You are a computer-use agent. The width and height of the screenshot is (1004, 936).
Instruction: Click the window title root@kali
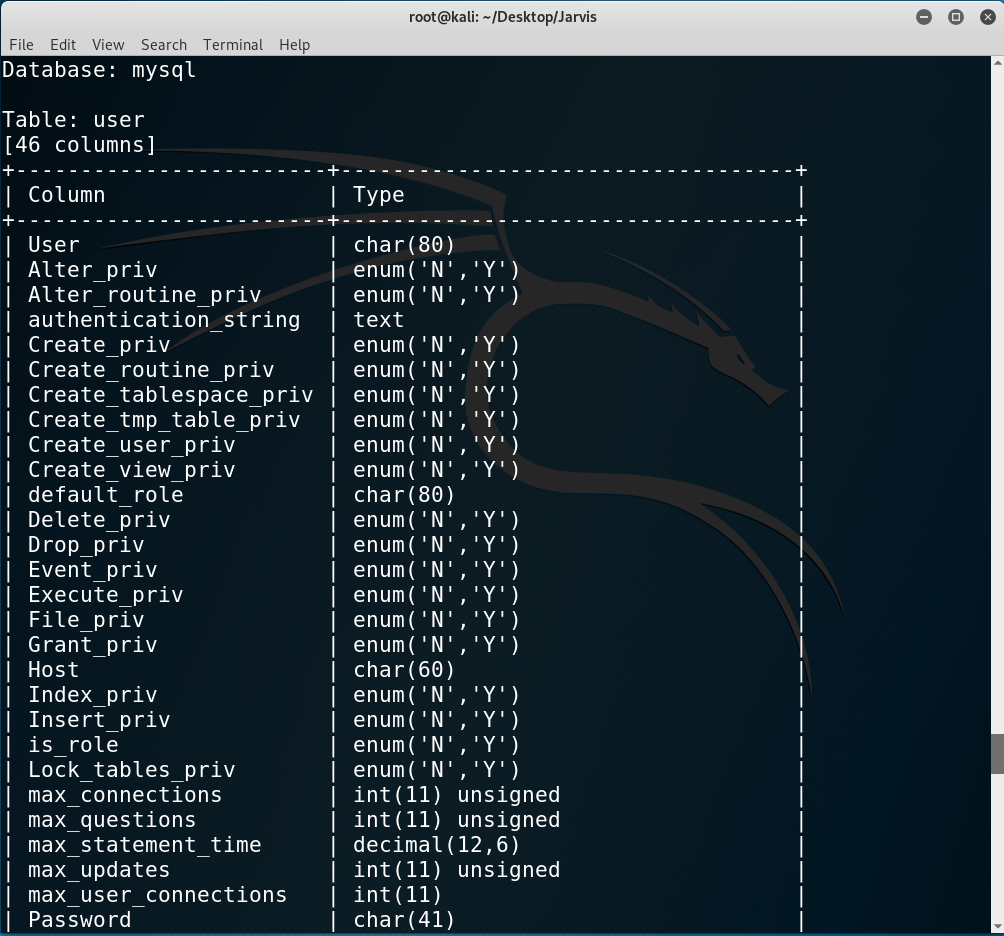click(x=503, y=17)
